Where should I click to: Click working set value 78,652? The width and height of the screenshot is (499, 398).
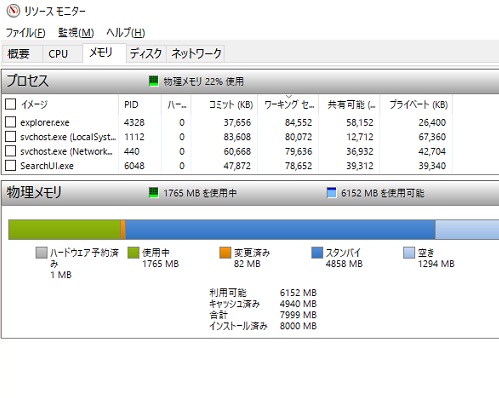click(x=298, y=166)
